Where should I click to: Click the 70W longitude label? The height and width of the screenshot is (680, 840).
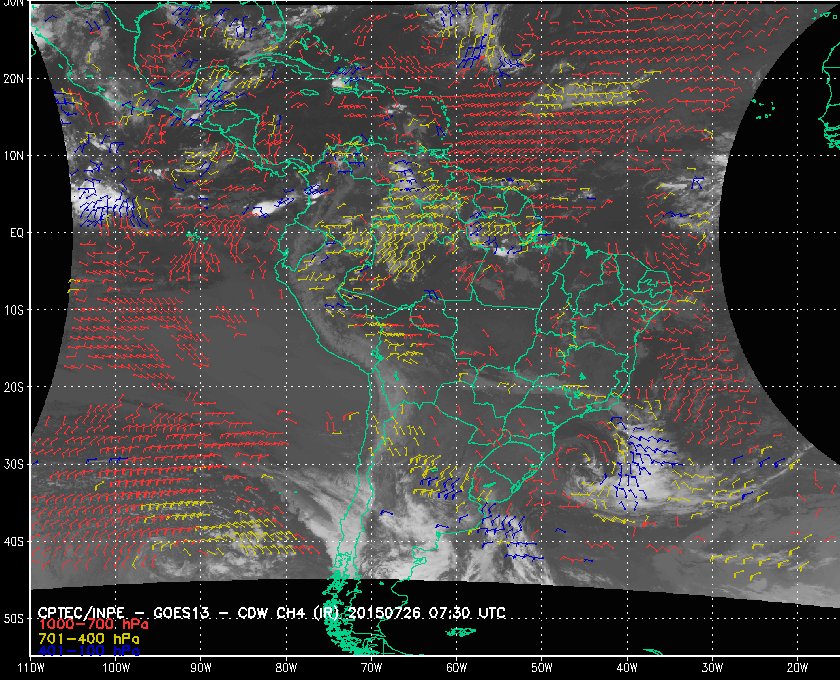click(371, 668)
